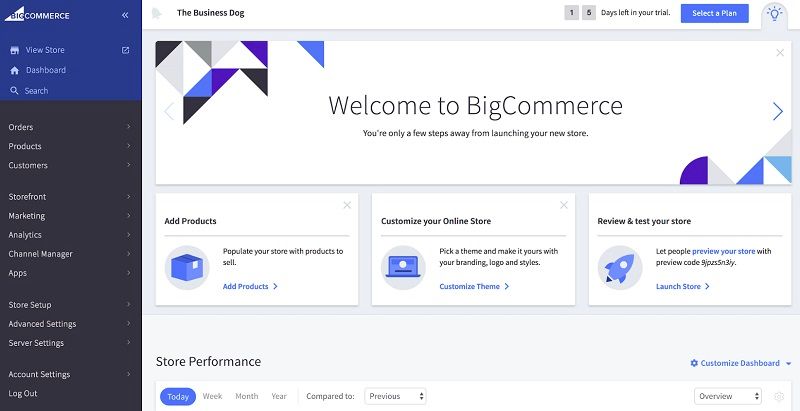Click Log Out in the sidebar
Screen dimensions: 800x411
click(x=23, y=394)
